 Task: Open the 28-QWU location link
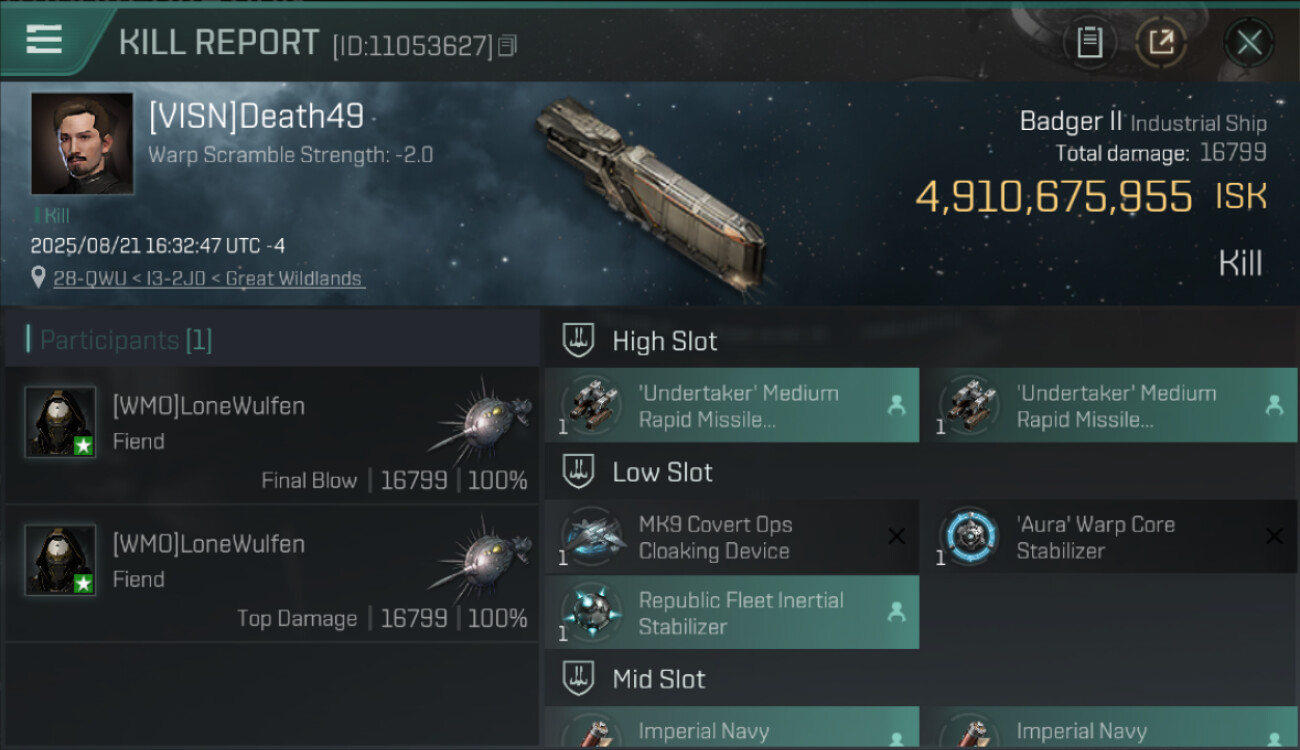(x=208, y=279)
